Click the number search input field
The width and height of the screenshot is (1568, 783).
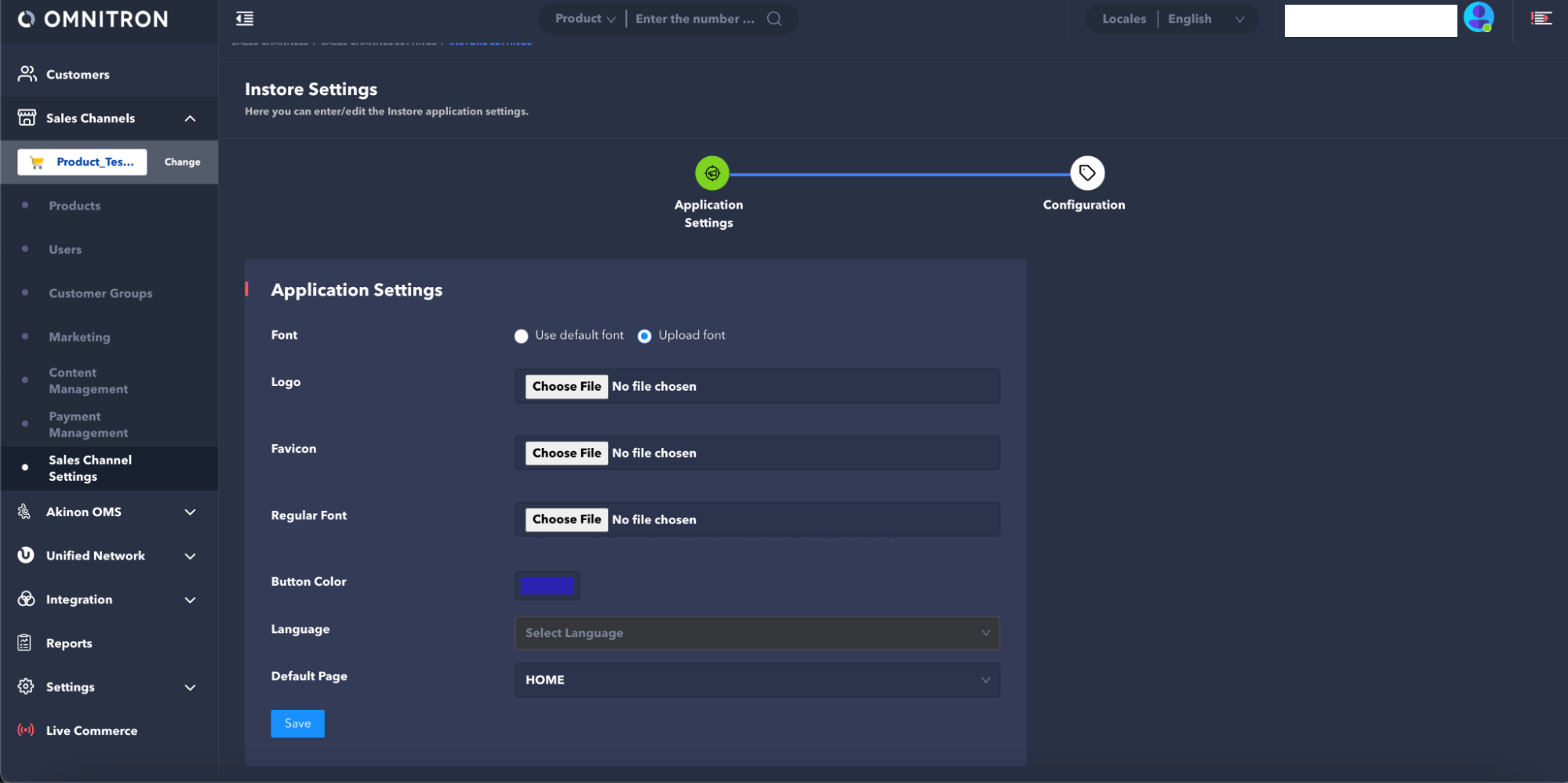point(694,19)
